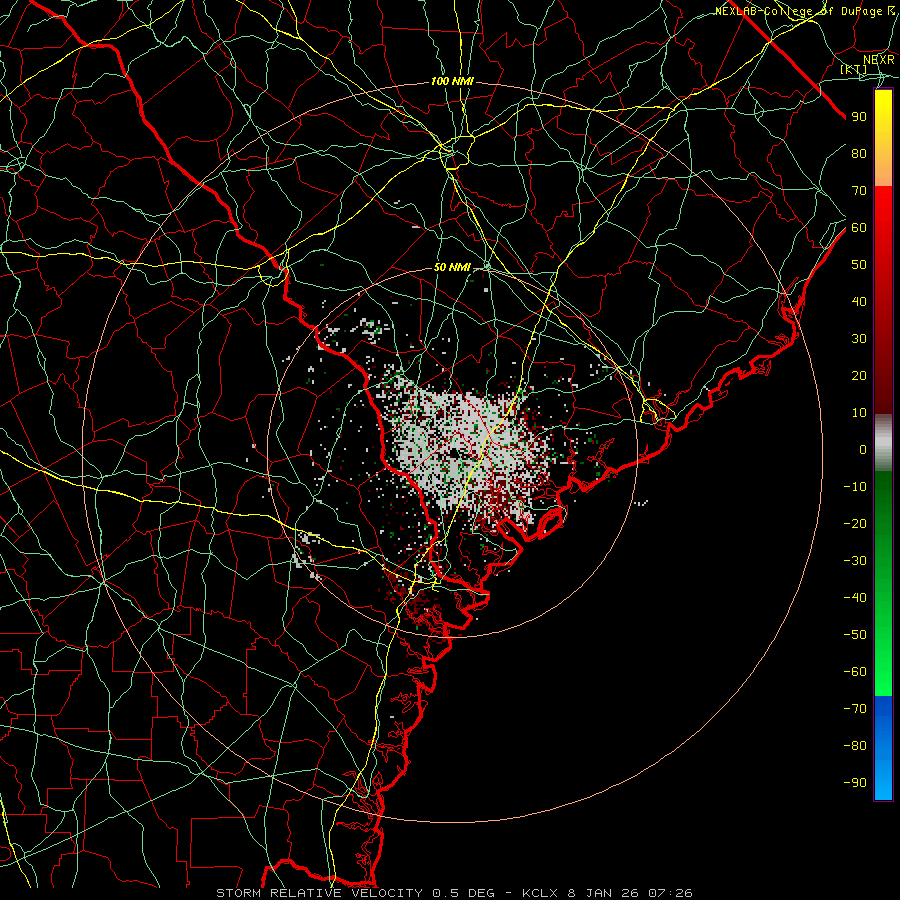Click the NEXR label above the scale
The image size is (900, 900).
(x=878, y=60)
